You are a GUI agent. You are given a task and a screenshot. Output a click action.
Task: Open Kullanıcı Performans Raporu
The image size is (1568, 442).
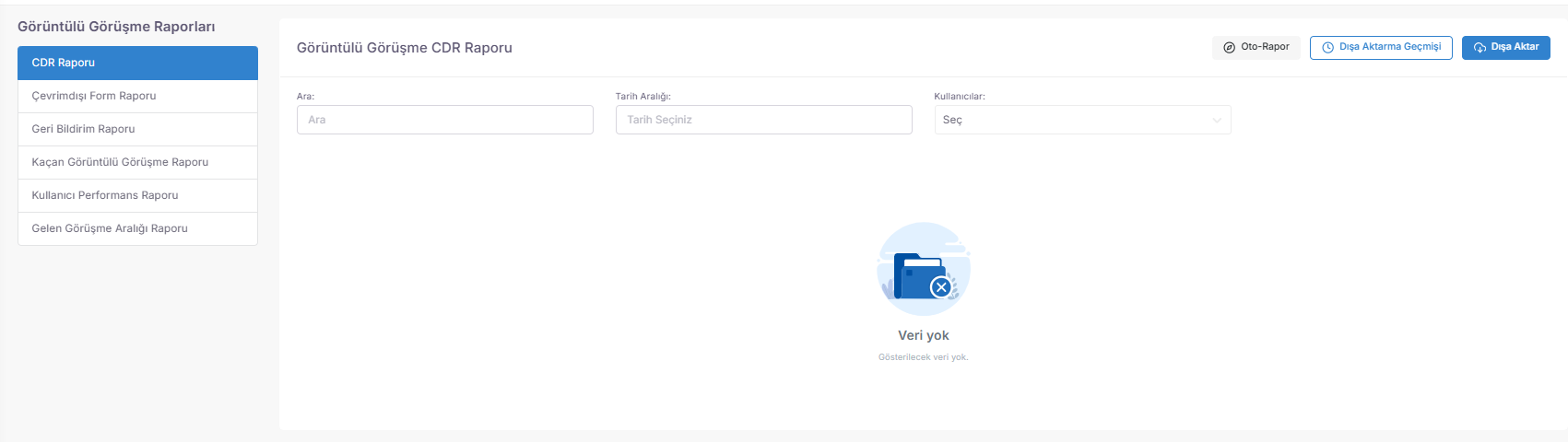[137, 195]
